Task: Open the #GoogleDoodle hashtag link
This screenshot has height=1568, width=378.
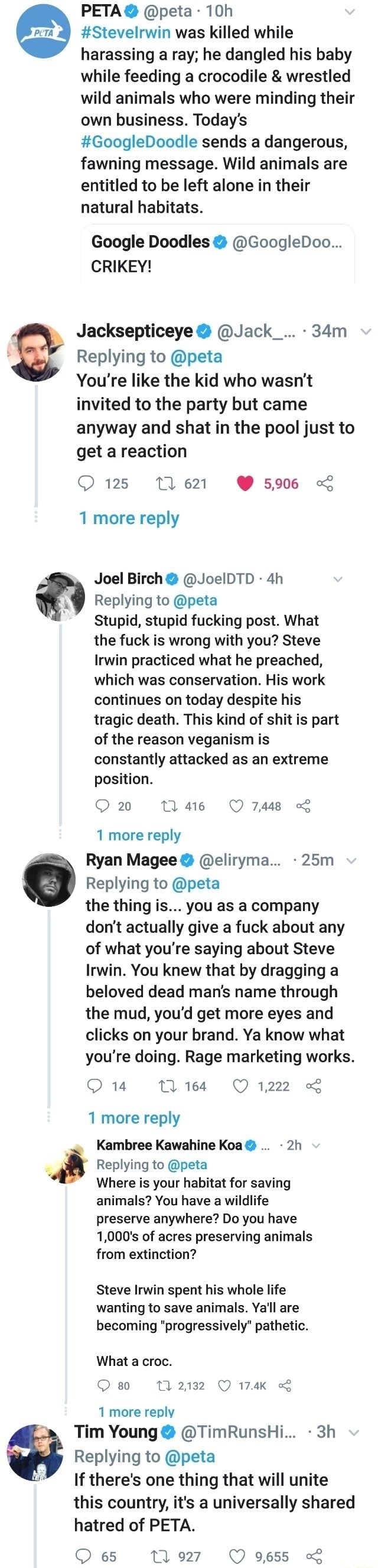Action: pos(139,142)
